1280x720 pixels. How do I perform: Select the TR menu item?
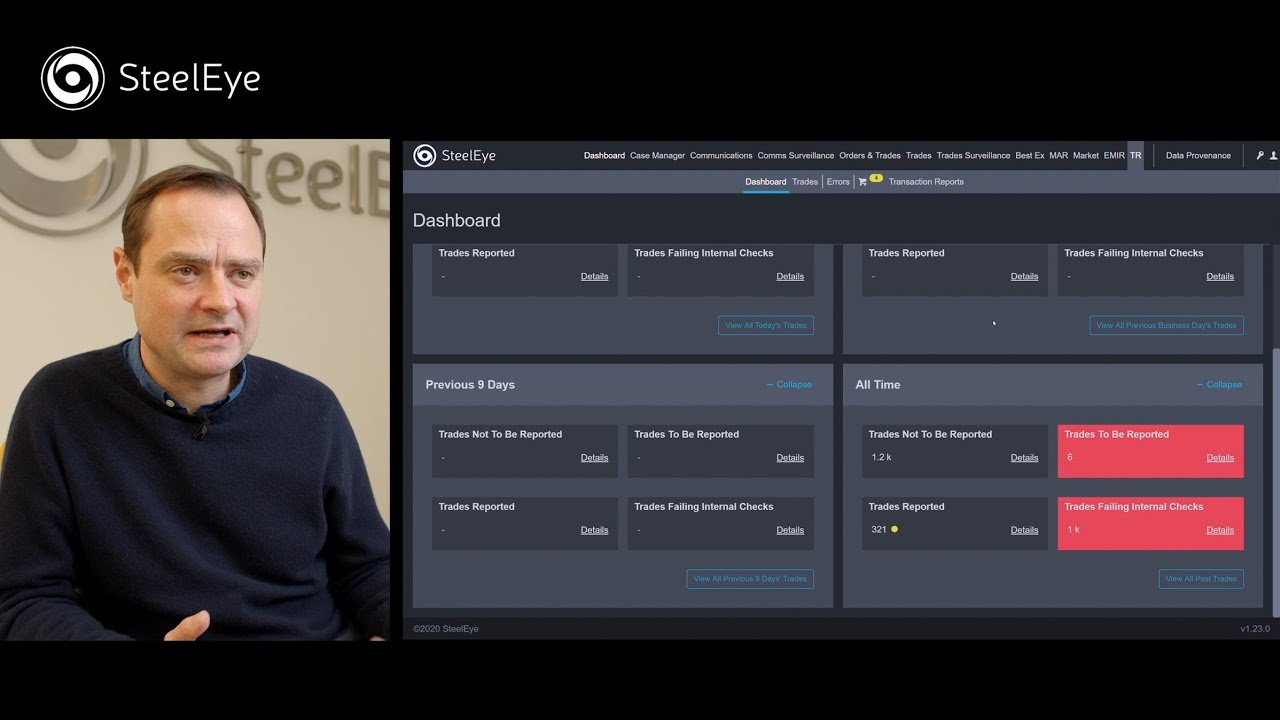tap(1135, 156)
